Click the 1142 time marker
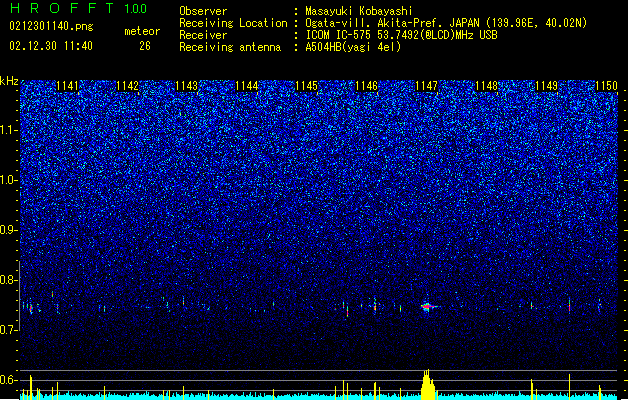629x400 pixels. coord(127,86)
